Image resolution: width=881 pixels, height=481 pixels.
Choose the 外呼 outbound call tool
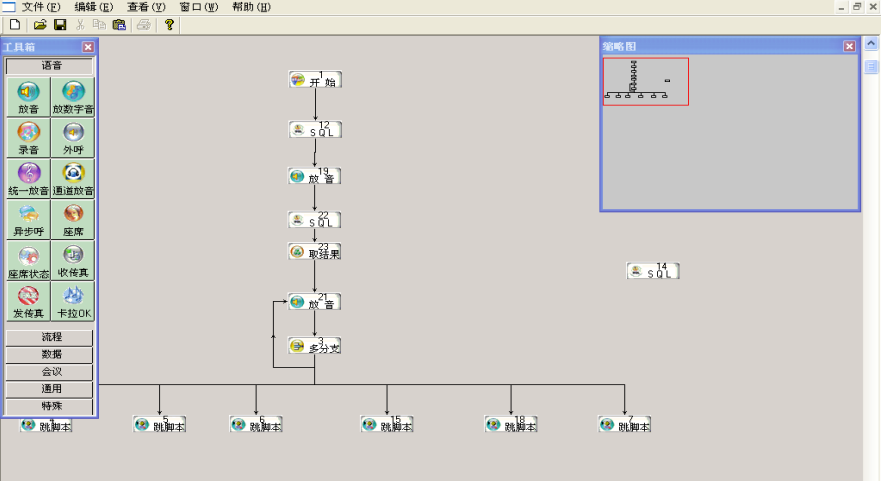pyautogui.click(x=73, y=138)
